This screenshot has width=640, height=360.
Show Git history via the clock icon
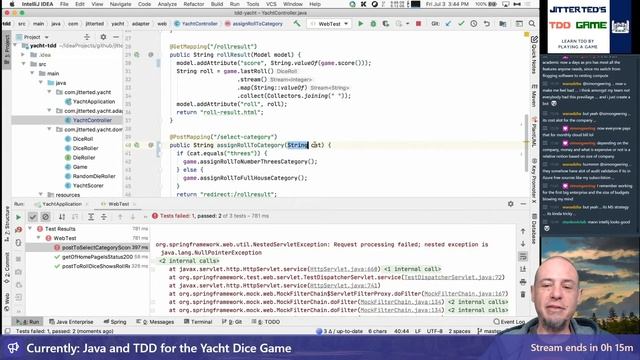click(473, 24)
